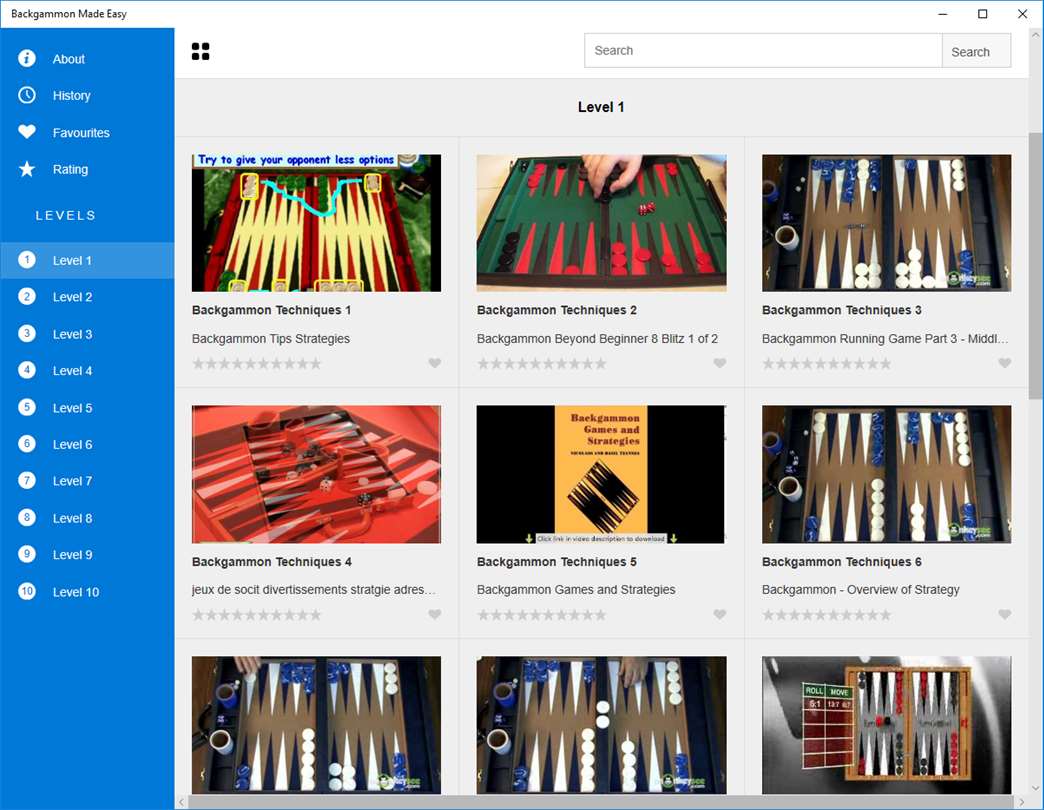Open Backgammon Techniques 5 title link
1044x810 pixels.
(557, 562)
